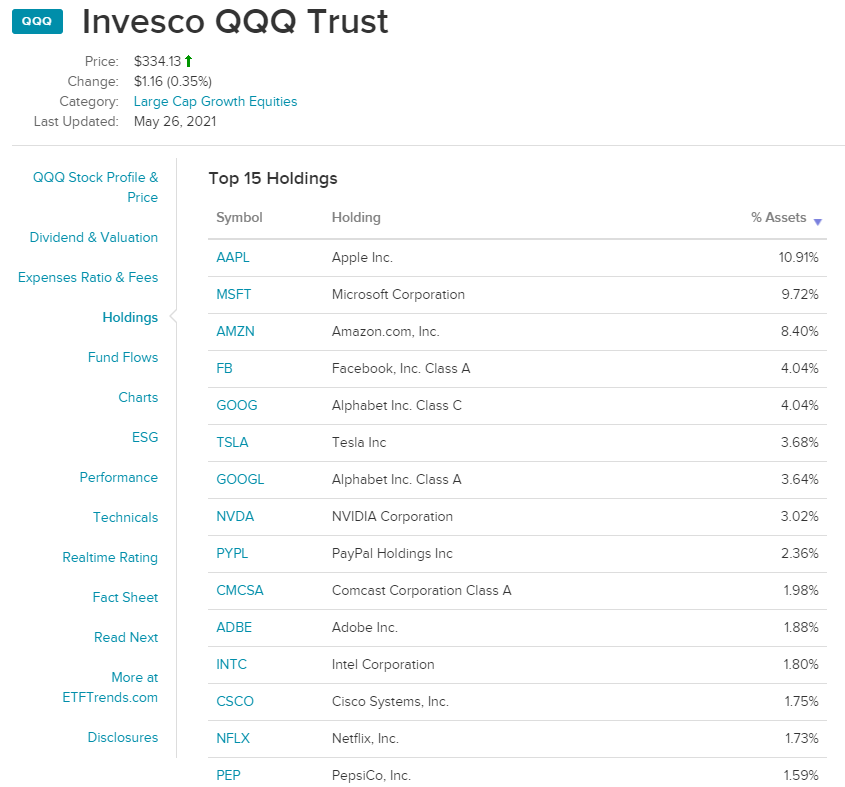Image resolution: width=845 pixels, height=787 pixels.
Task: Open Expenses Ratio & Fees section
Action: (x=88, y=277)
